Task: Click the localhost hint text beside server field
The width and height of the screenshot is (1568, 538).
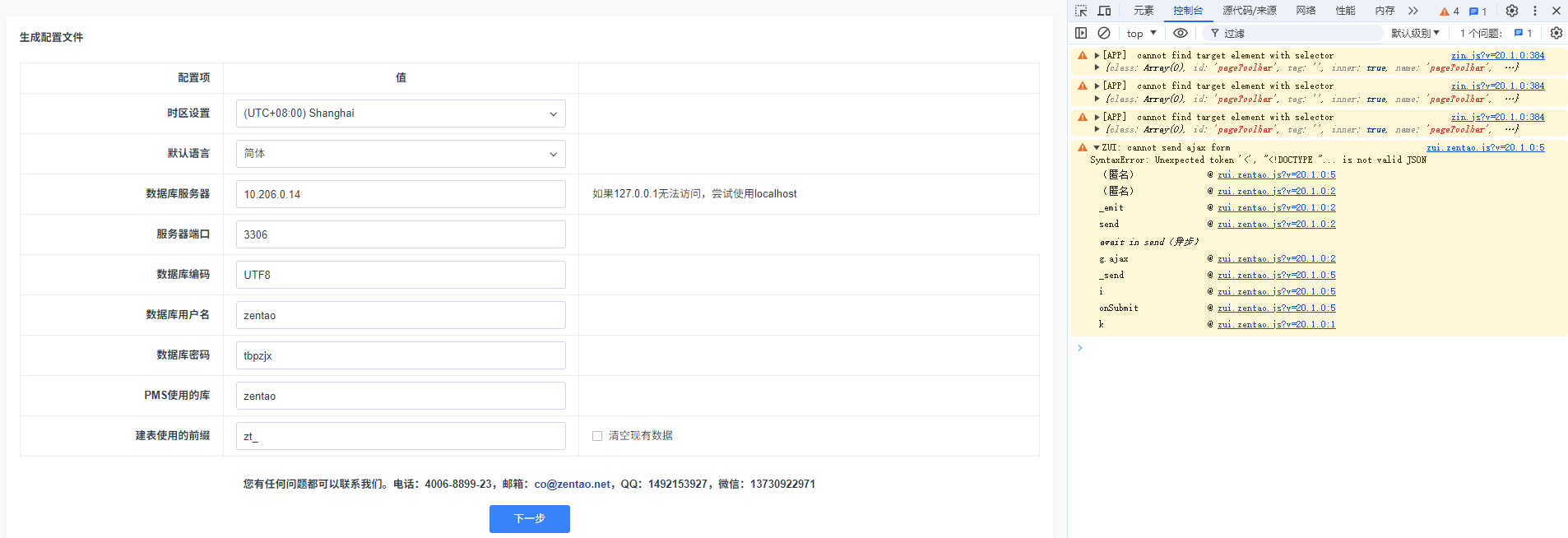Action: 694,194
